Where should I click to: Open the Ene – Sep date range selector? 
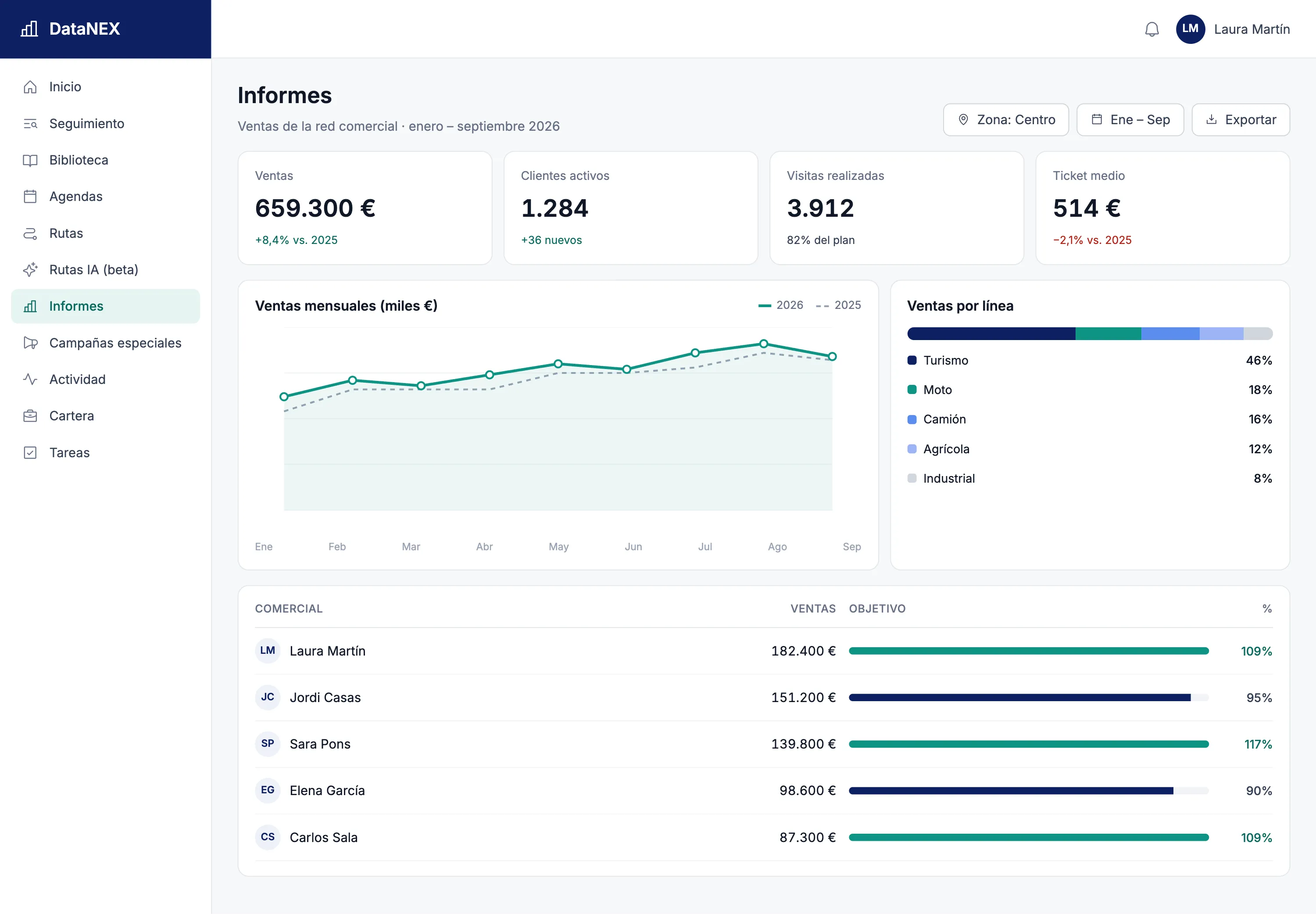[x=1130, y=120]
